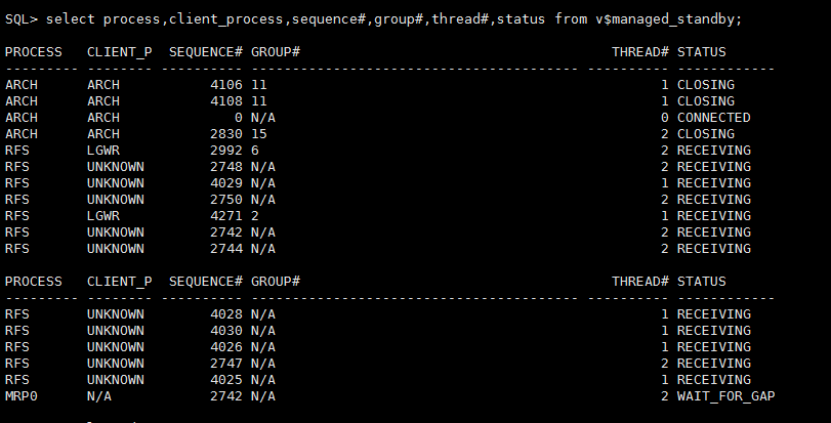Click the first SEQUENCE# column header
This screenshot has width=831, height=423.
[206, 52]
